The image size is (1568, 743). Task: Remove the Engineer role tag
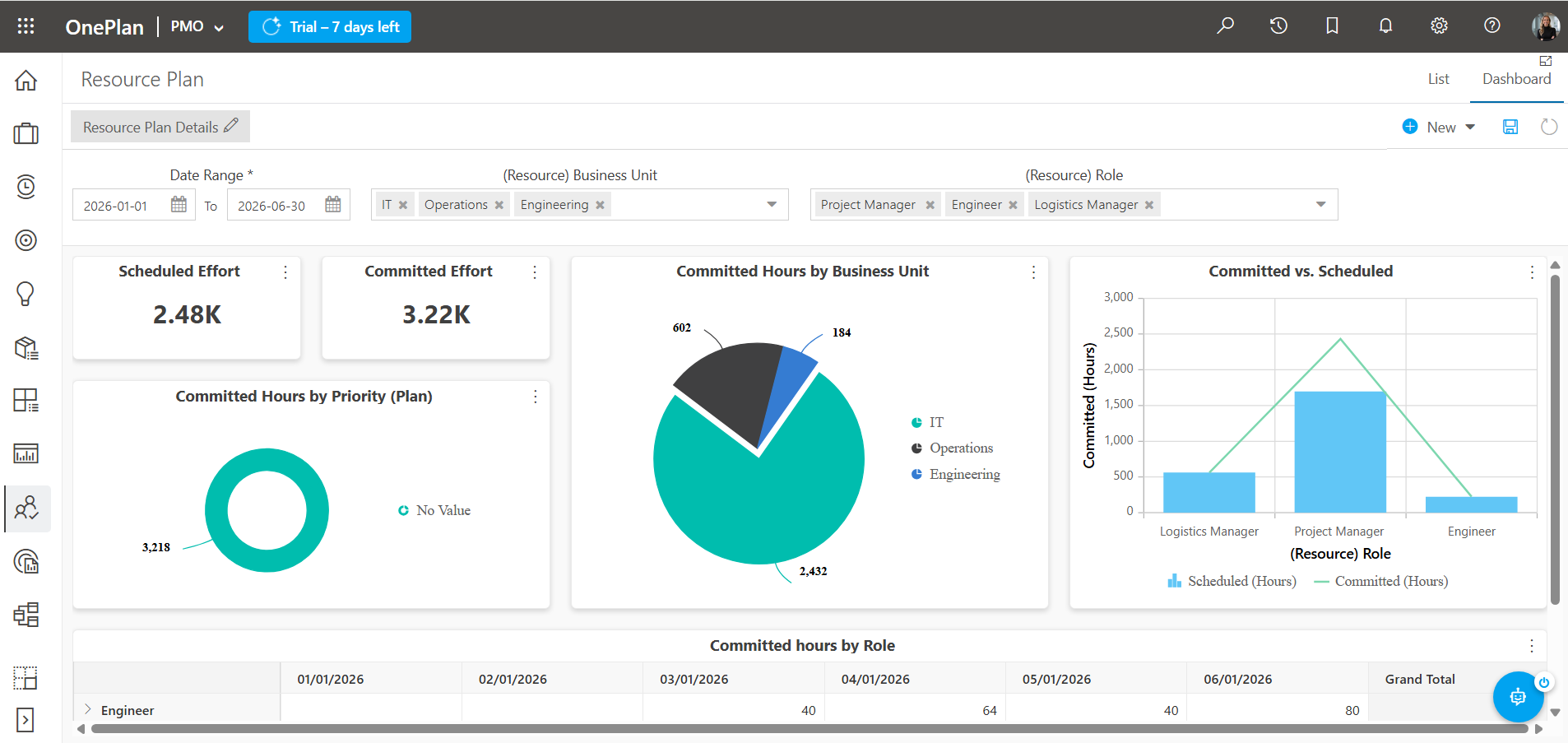point(1013,205)
